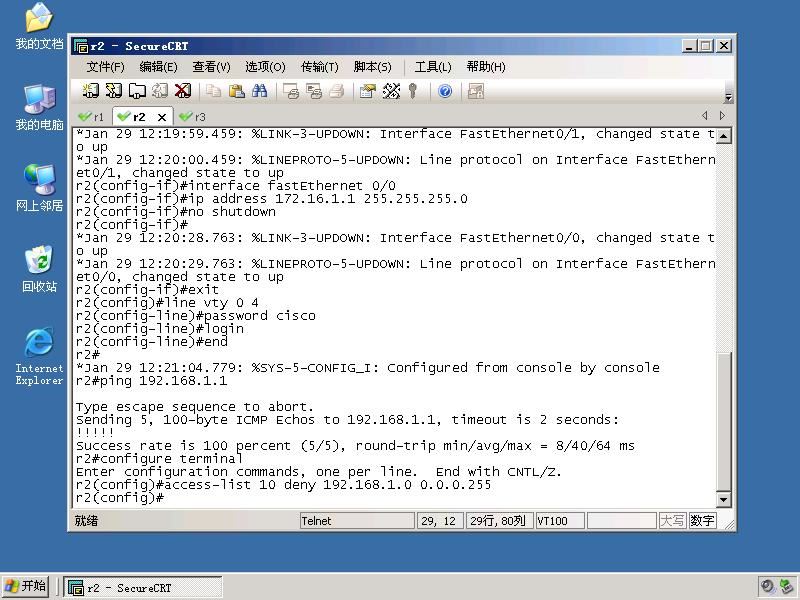Click the VT100 status bar entry
800x600 pixels.
[560, 521]
